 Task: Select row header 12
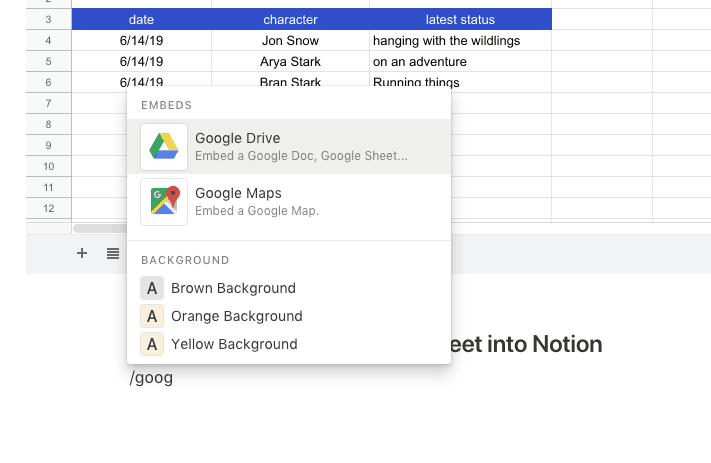(49, 208)
